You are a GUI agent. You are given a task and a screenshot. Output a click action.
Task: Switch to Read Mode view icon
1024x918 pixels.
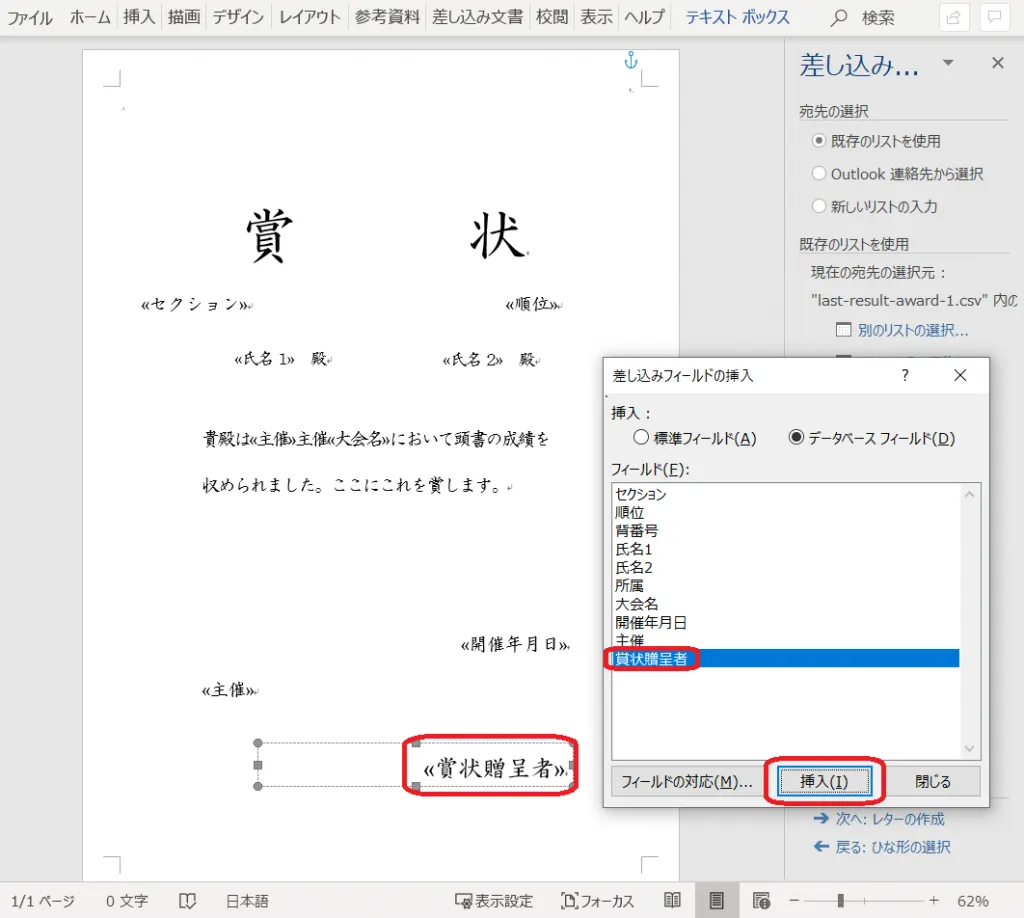pos(674,900)
